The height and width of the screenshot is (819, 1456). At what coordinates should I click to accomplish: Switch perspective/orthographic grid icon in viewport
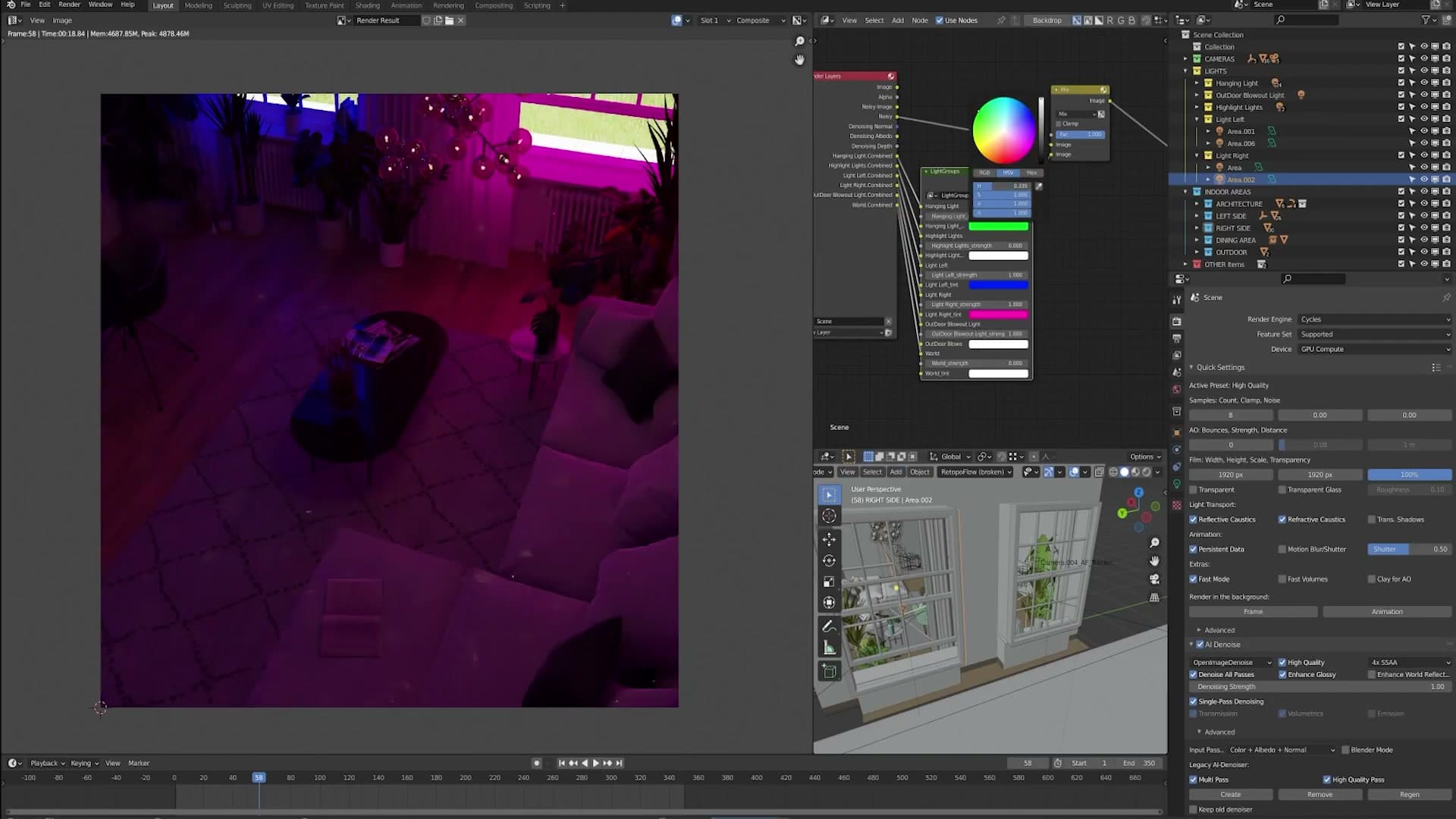(1154, 598)
